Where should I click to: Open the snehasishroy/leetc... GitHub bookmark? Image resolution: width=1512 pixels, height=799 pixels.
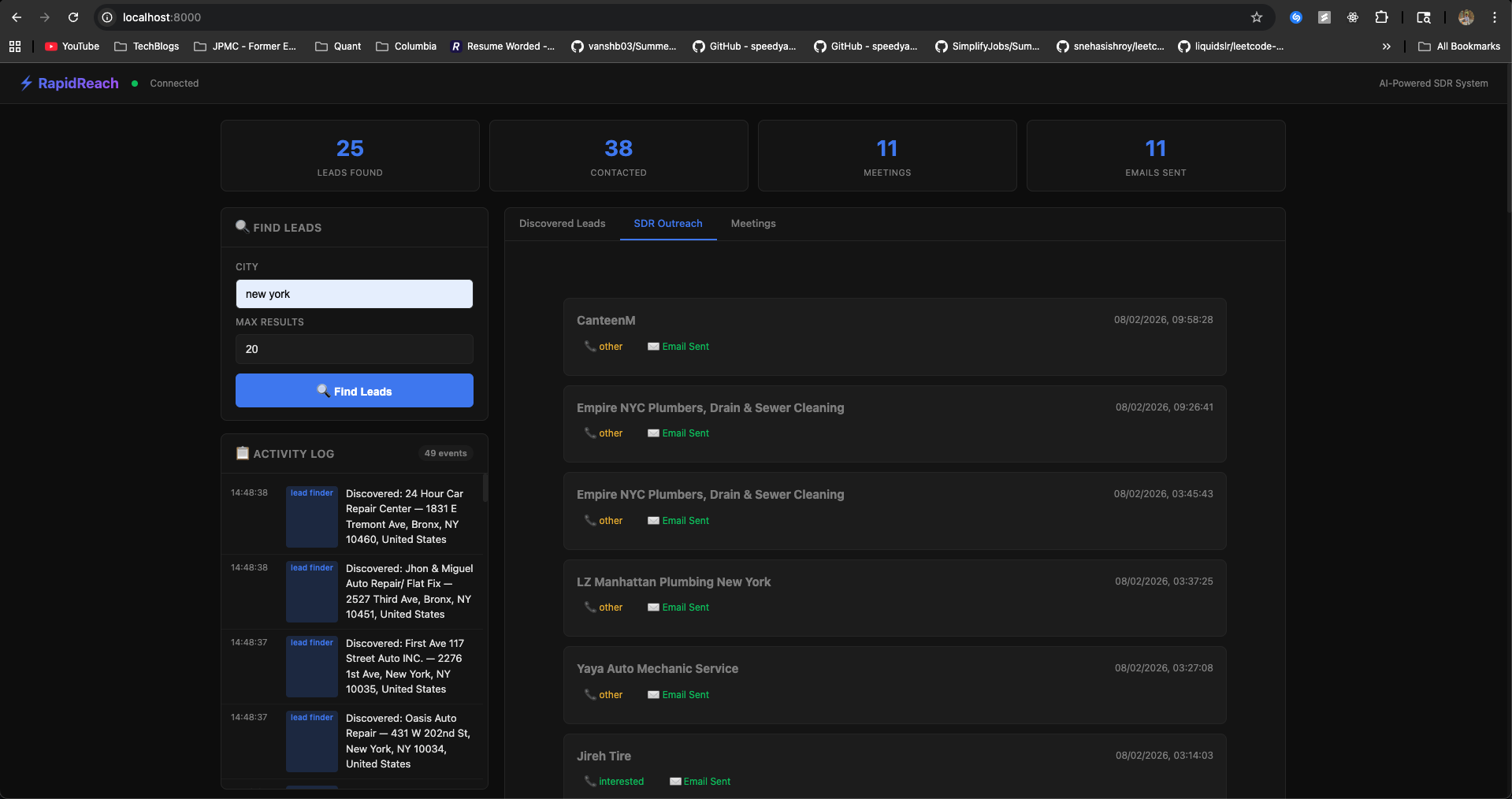[1110, 46]
